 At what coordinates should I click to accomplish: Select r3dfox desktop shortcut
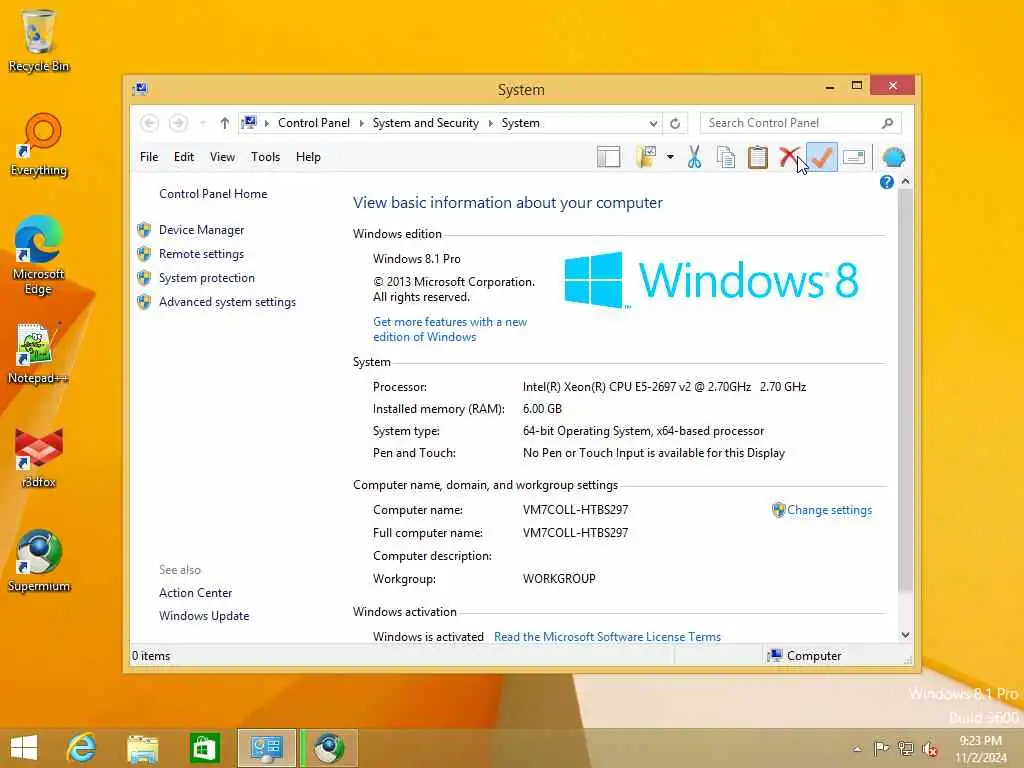(39, 457)
